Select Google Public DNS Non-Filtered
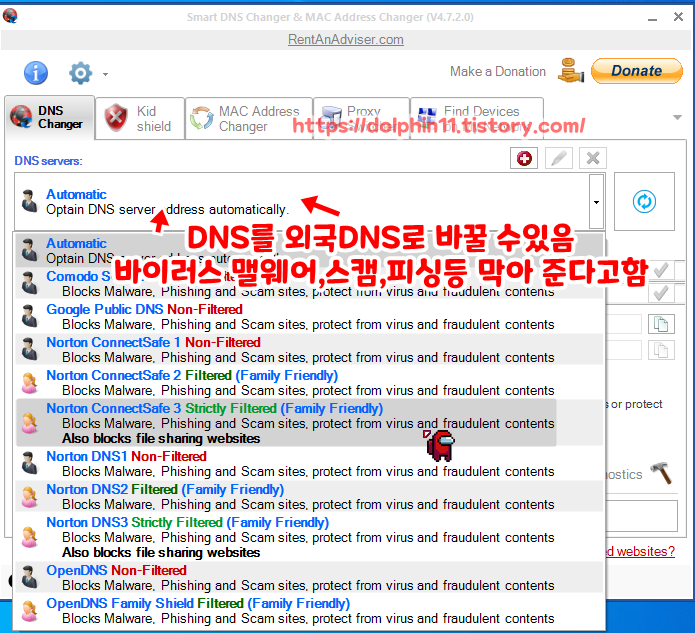695x633 pixels. tap(309, 317)
